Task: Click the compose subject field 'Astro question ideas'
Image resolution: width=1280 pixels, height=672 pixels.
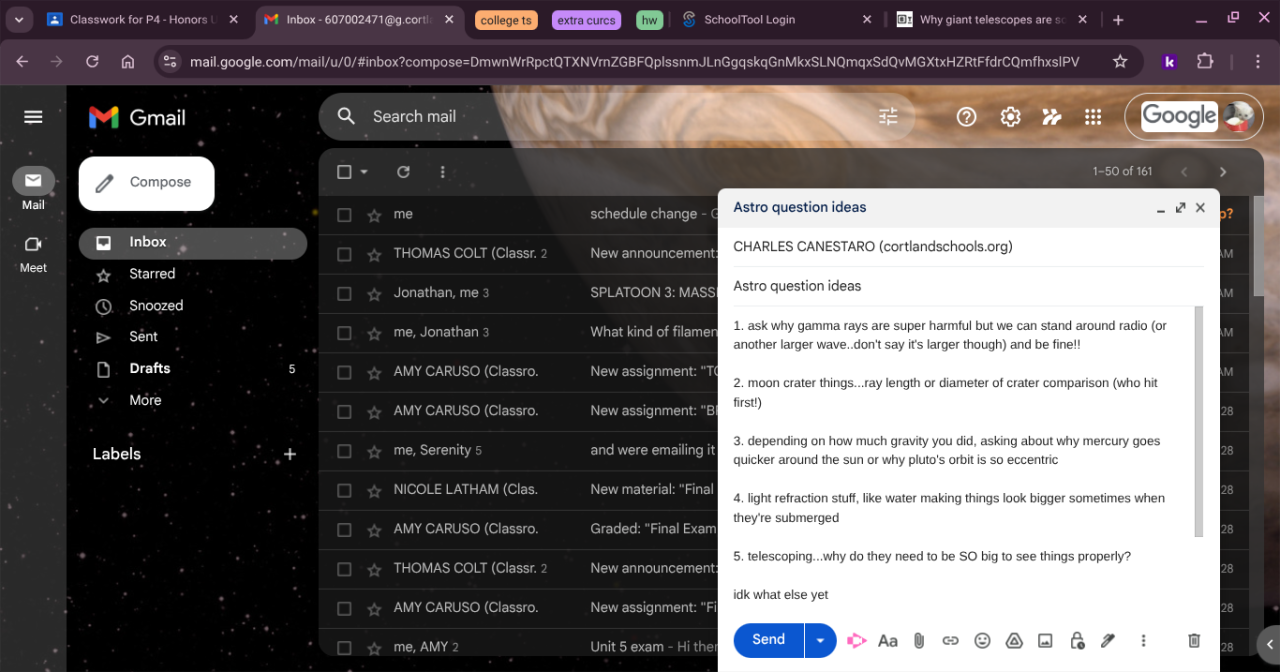Action: (968, 286)
